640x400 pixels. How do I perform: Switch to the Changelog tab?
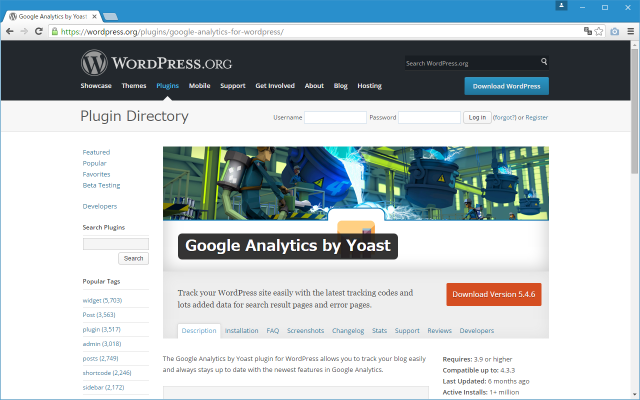point(348,331)
